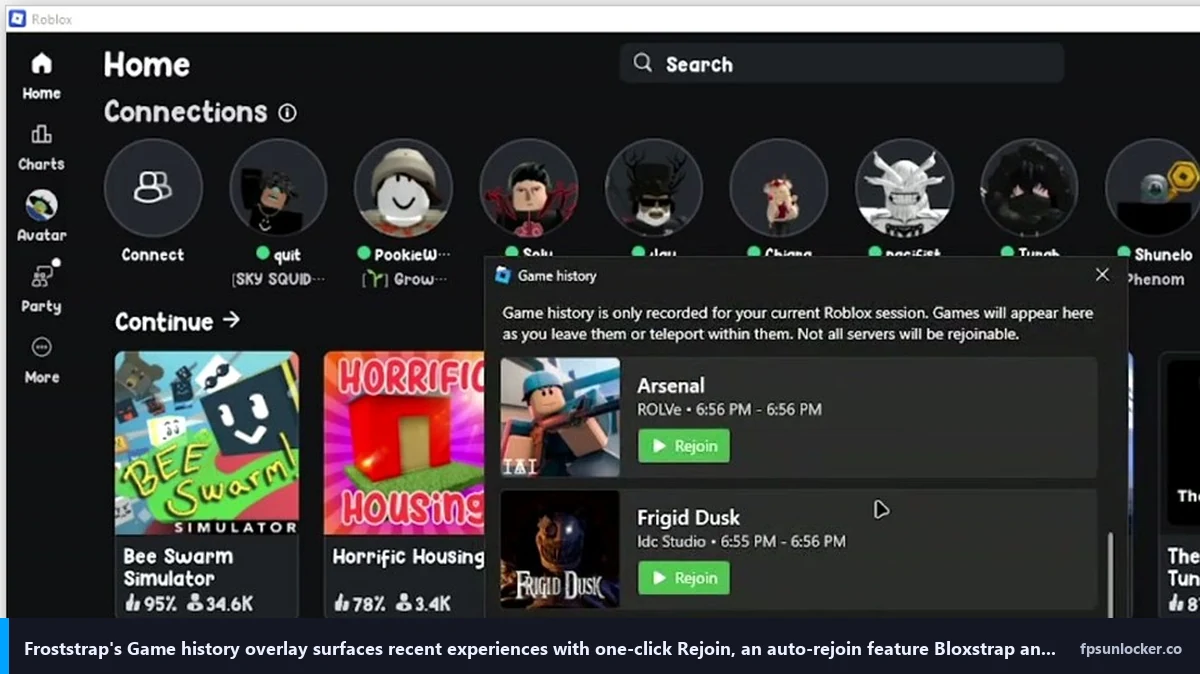
Task: Open the quit connection avatar
Action: point(278,187)
